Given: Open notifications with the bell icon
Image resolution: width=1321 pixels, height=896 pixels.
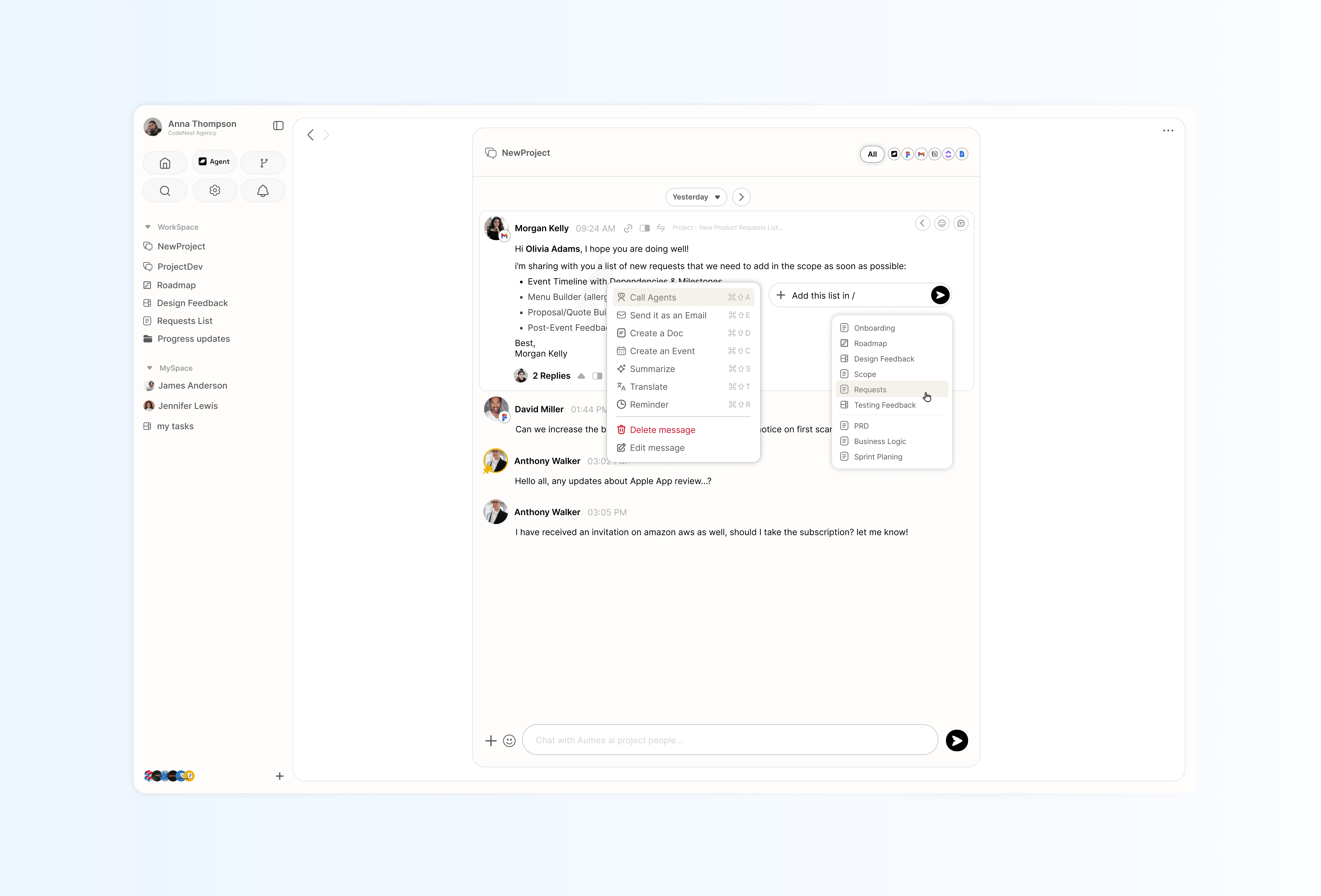Looking at the screenshot, I should [x=263, y=191].
